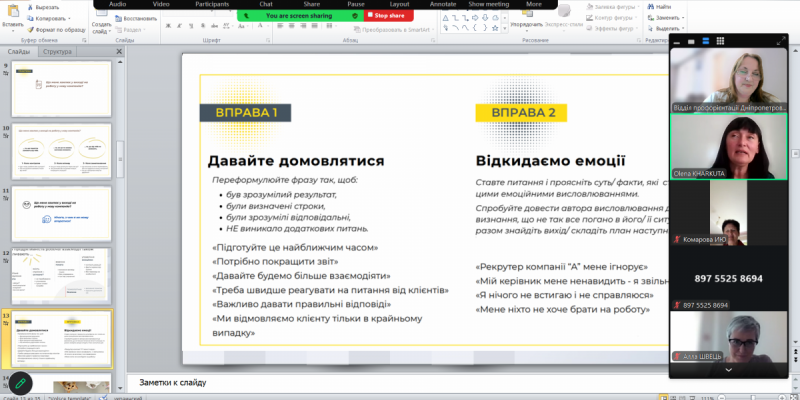The height and width of the screenshot is (400, 800).
Task: Align text left
Action: click(280, 26)
